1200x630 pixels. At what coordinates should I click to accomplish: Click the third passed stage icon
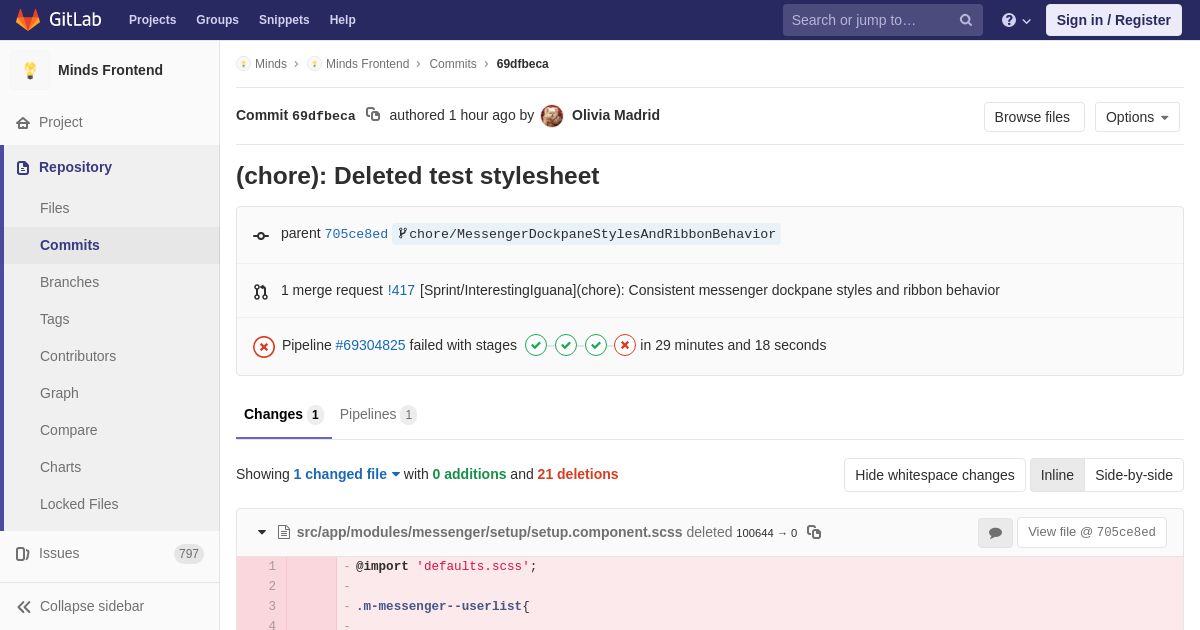coord(596,345)
